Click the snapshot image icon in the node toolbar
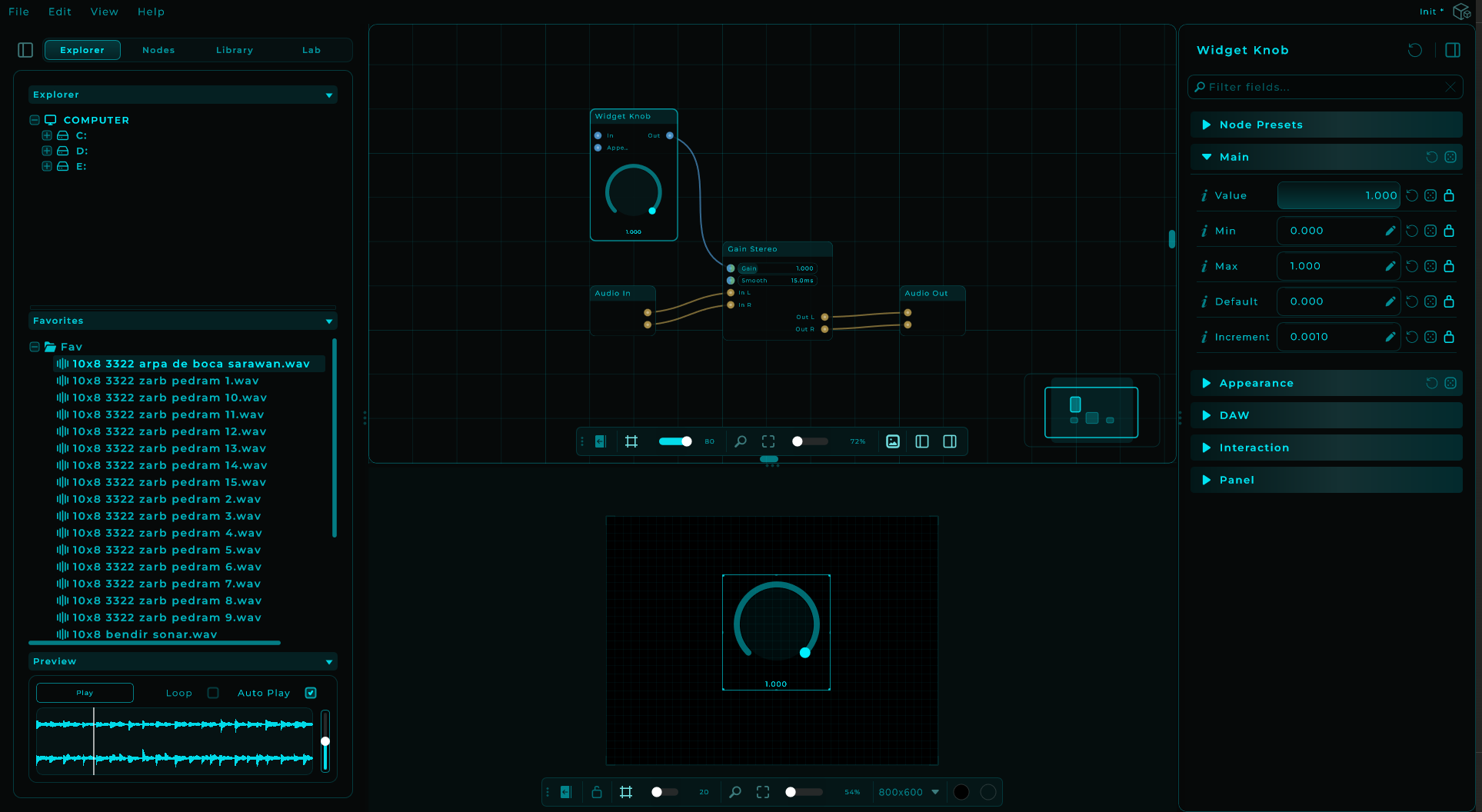 (892, 441)
